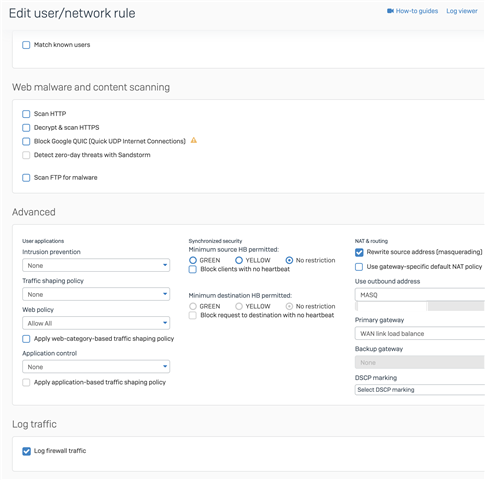Enable the Scan HTTP checkbox
This screenshot has height=480, width=485.
[x=26, y=114]
